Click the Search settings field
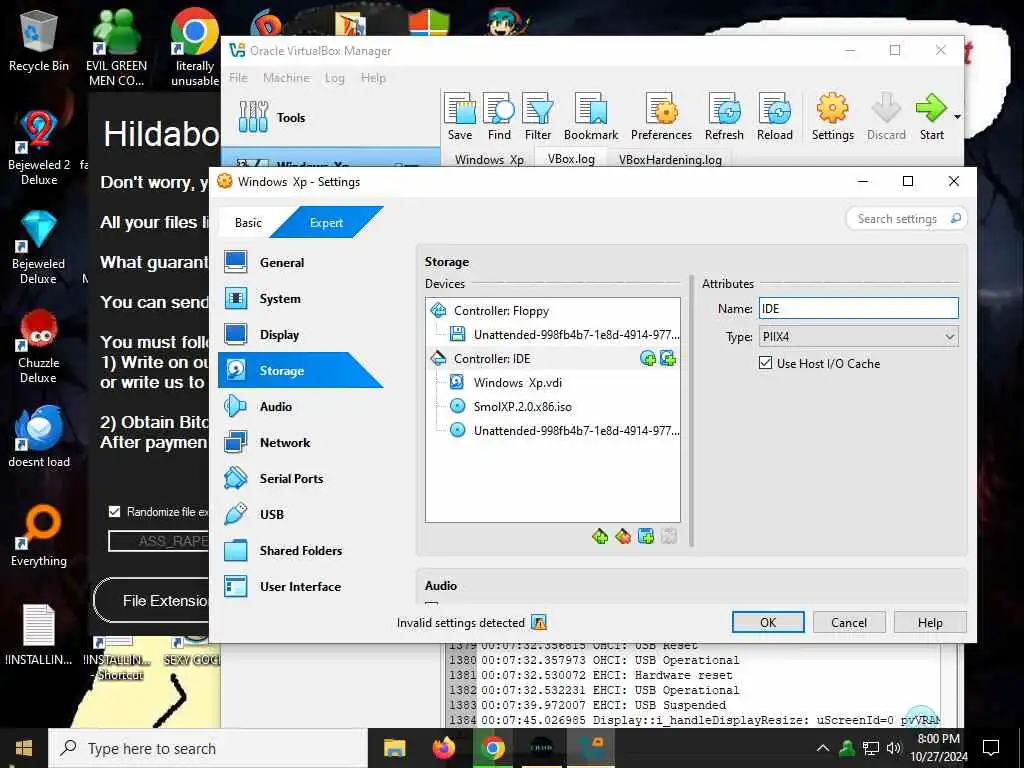 906,219
